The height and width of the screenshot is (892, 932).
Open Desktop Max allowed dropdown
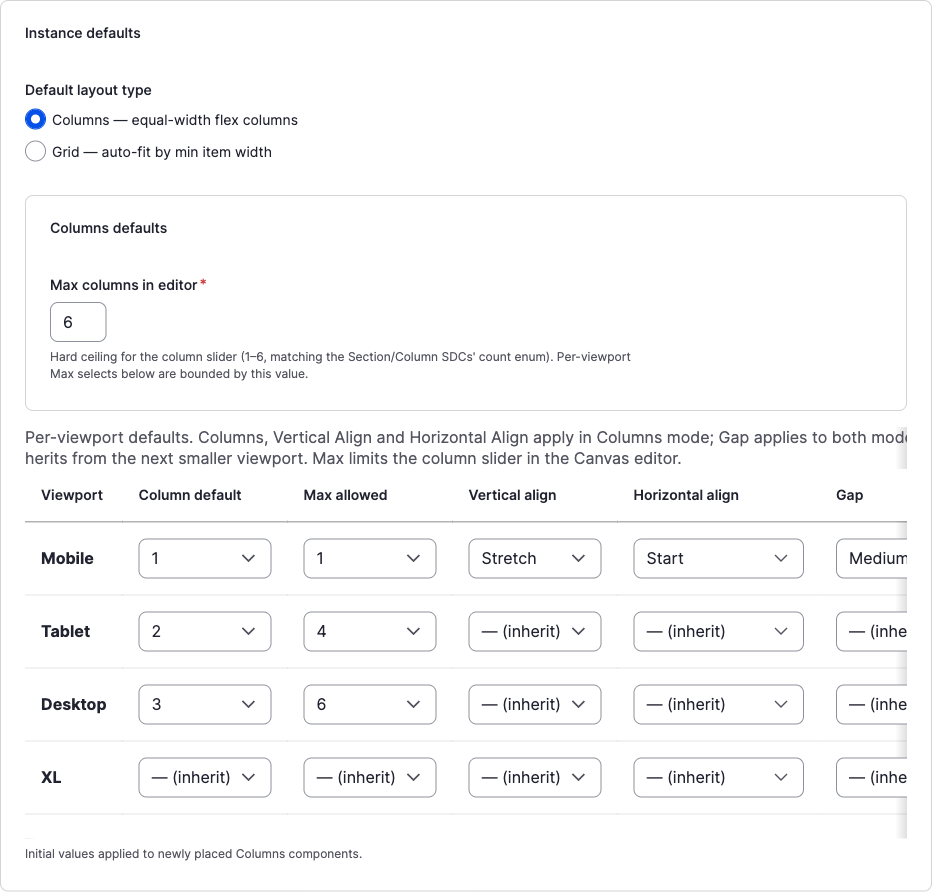tap(370, 705)
